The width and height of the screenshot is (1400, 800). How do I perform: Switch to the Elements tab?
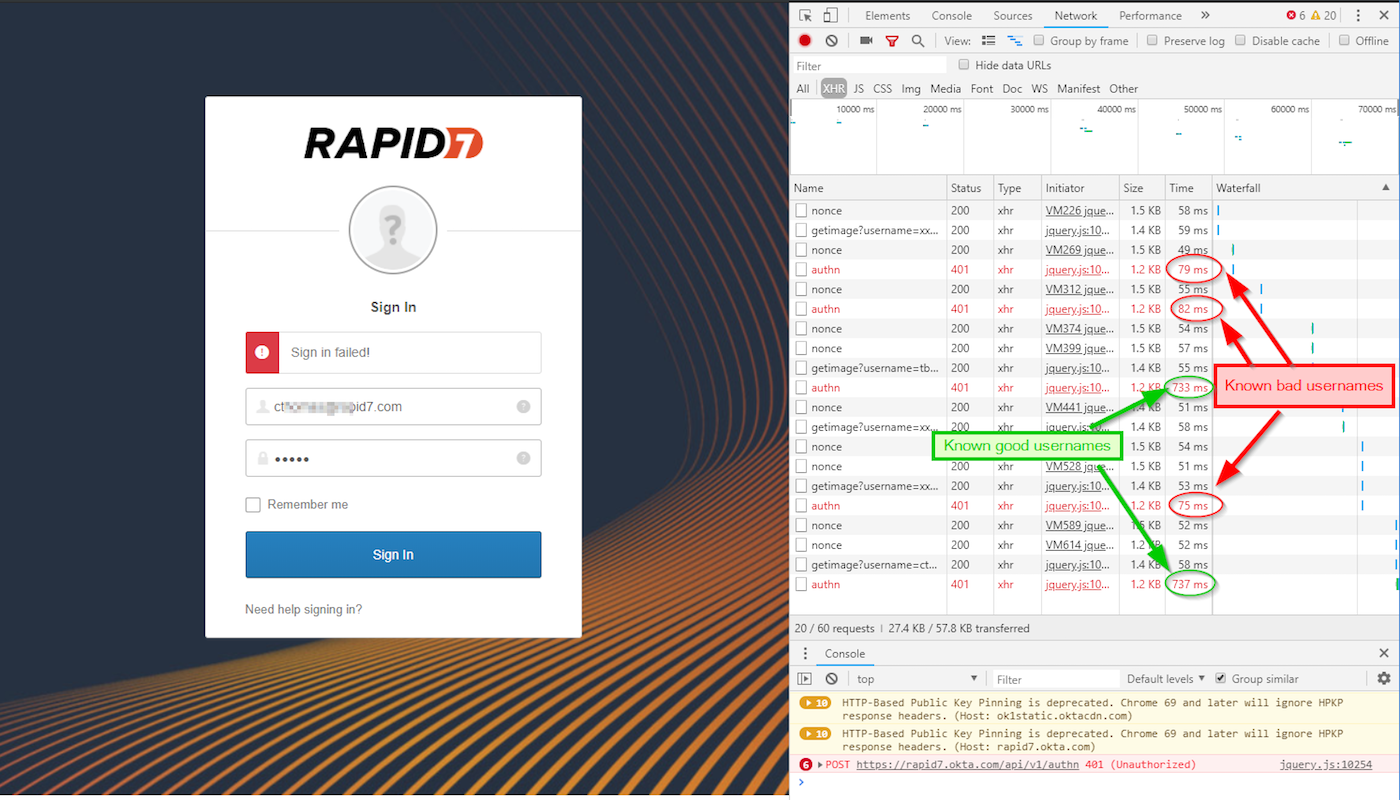pos(887,16)
